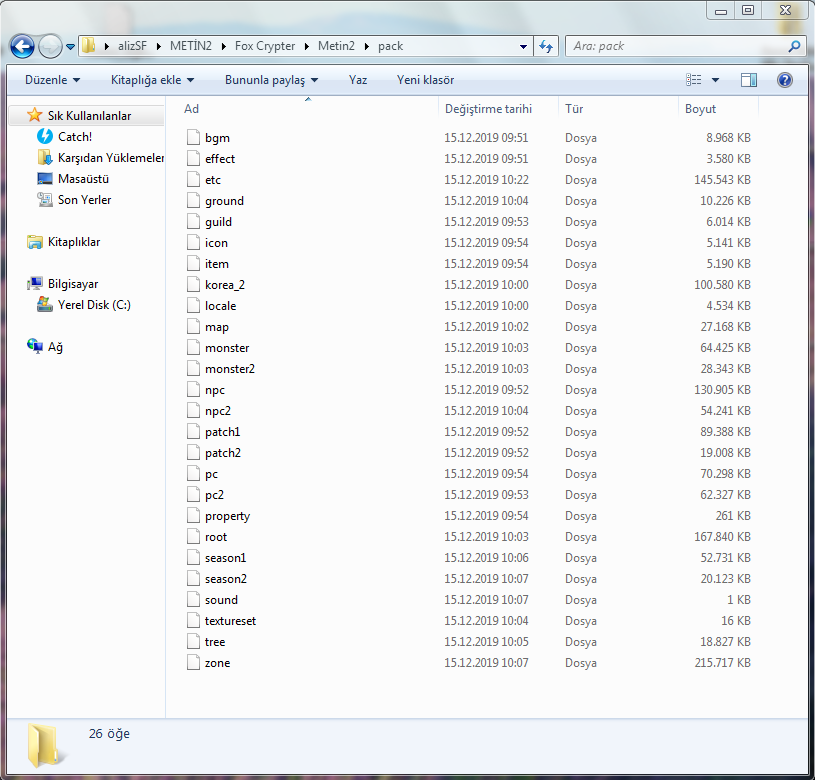The height and width of the screenshot is (780, 815).
Task: Toggle the preview pane icon
Action: pos(748,80)
